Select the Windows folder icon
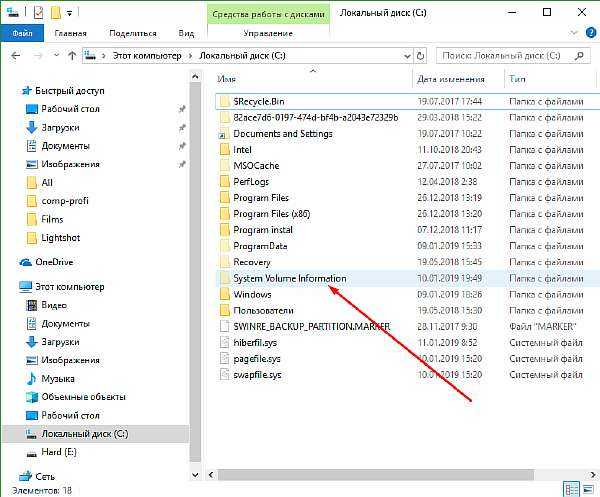This screenshot has height=497, width=600. click(224, 294)
